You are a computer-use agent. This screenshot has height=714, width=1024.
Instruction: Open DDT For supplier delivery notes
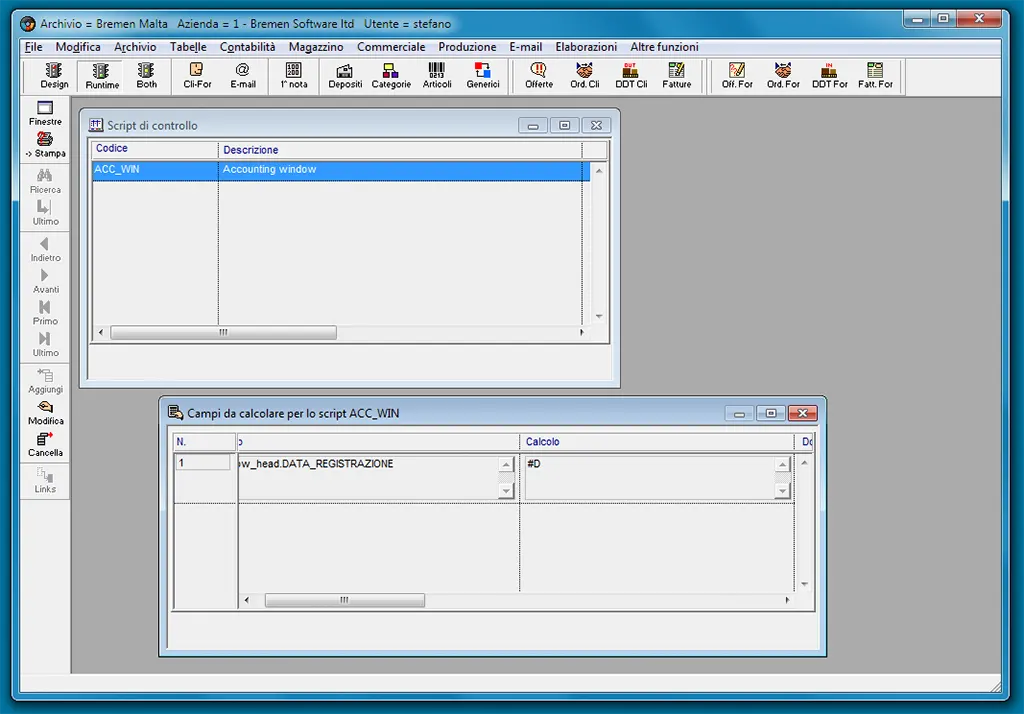(829, 76)
